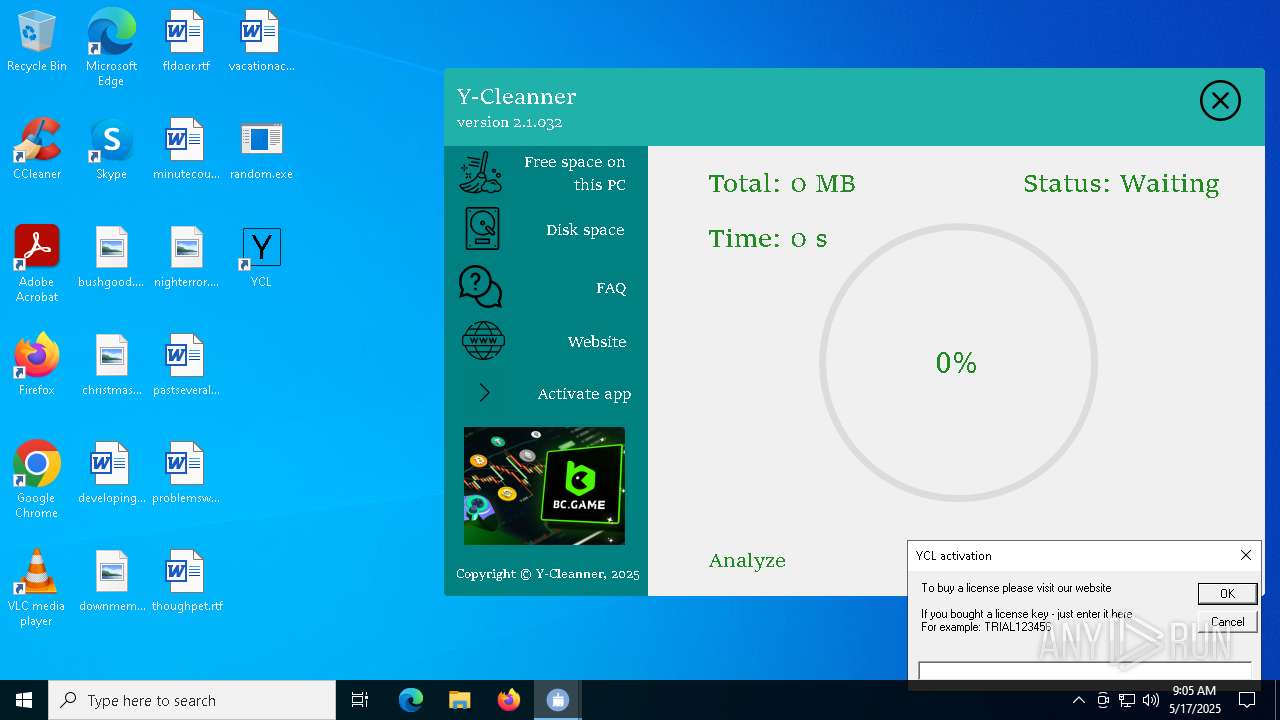Click Total: 0 MB text

coord(782,184)
